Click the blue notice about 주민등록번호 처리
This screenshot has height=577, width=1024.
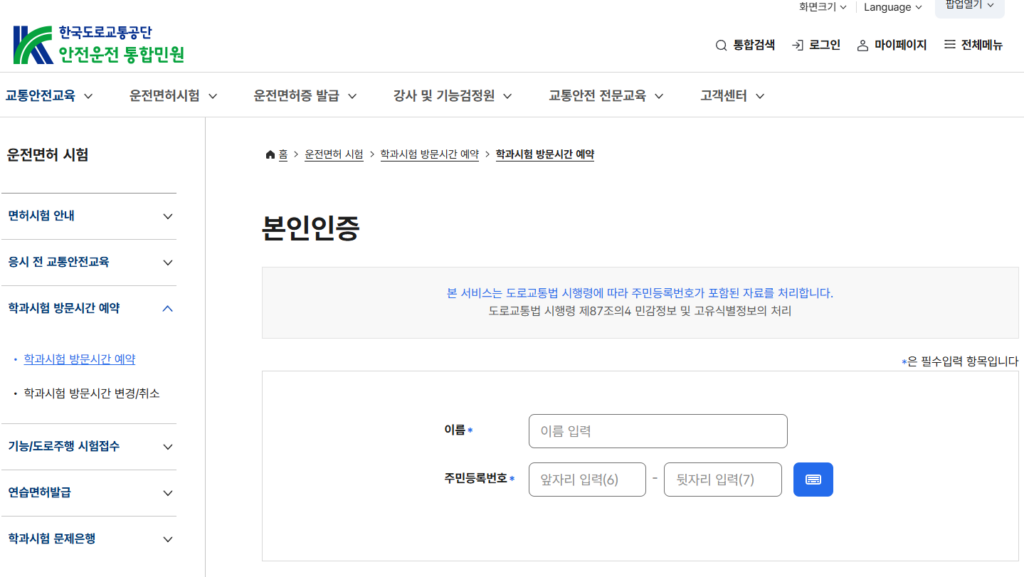click(x=639, y=293)
